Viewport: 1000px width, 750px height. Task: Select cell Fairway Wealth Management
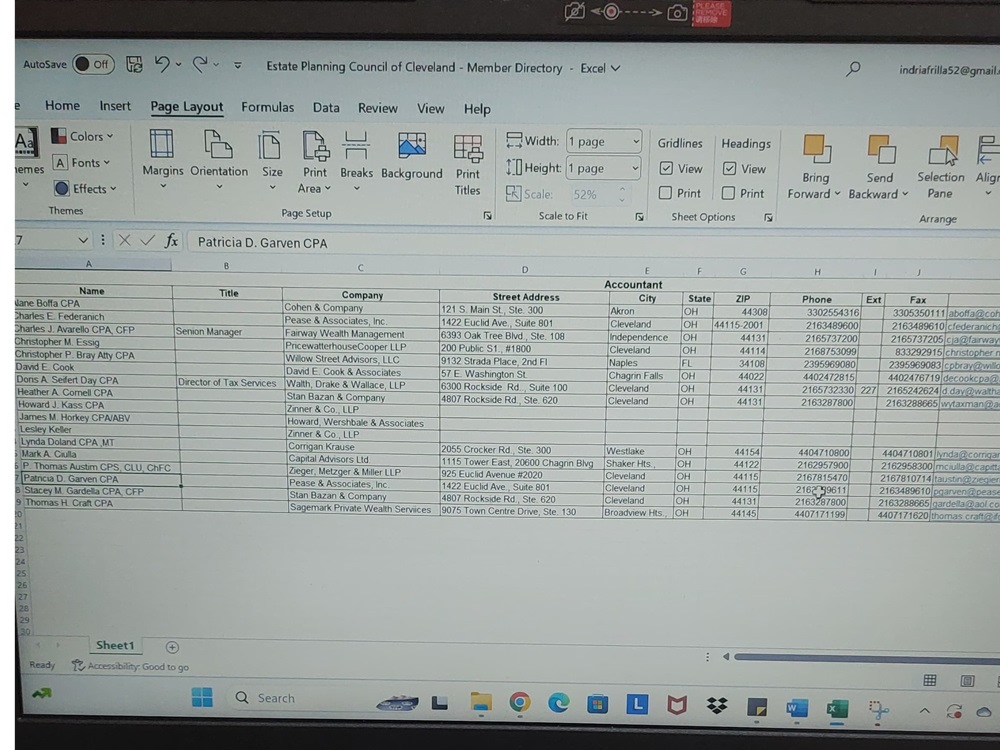pos(361,334)
